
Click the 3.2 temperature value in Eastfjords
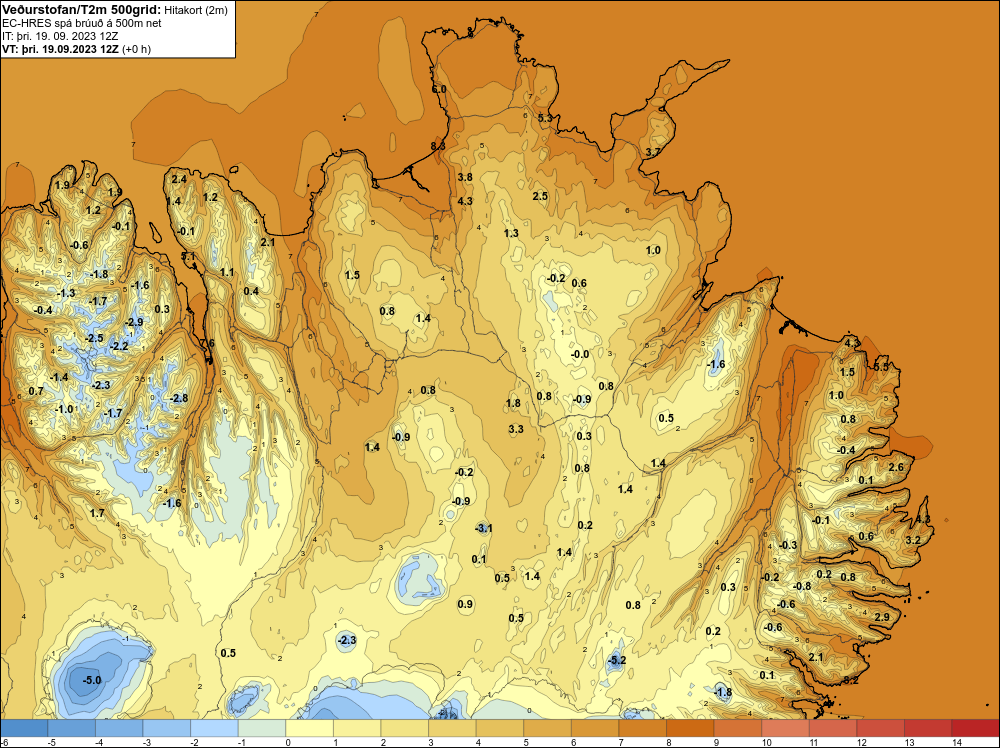coord(913,540)
